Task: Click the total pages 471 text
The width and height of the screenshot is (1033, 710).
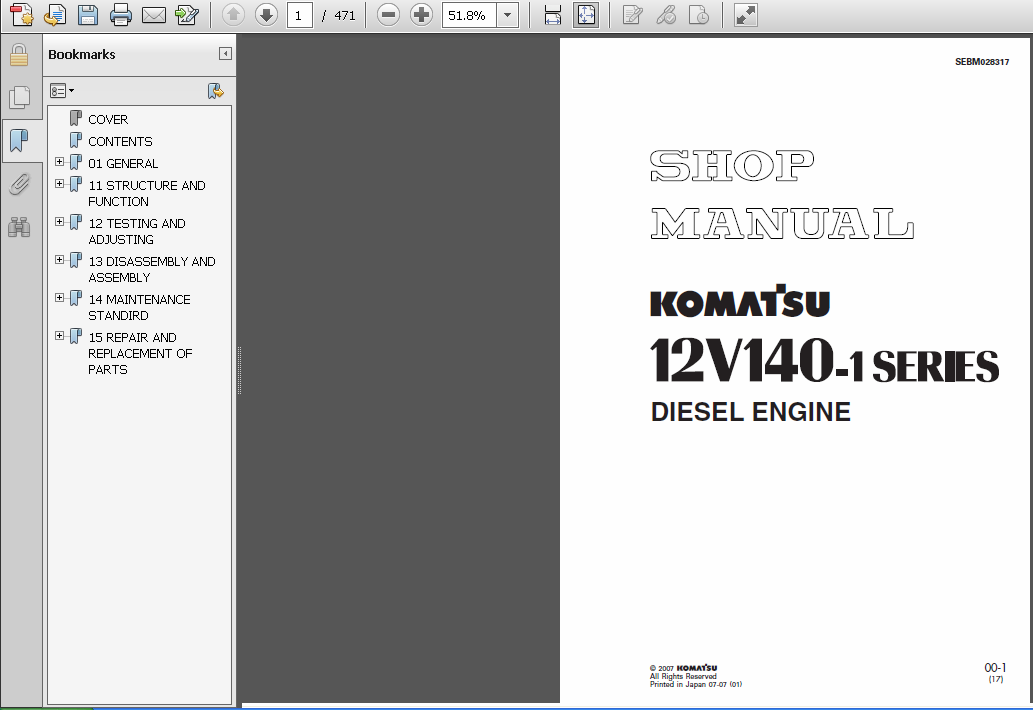Action: point(345,15)
